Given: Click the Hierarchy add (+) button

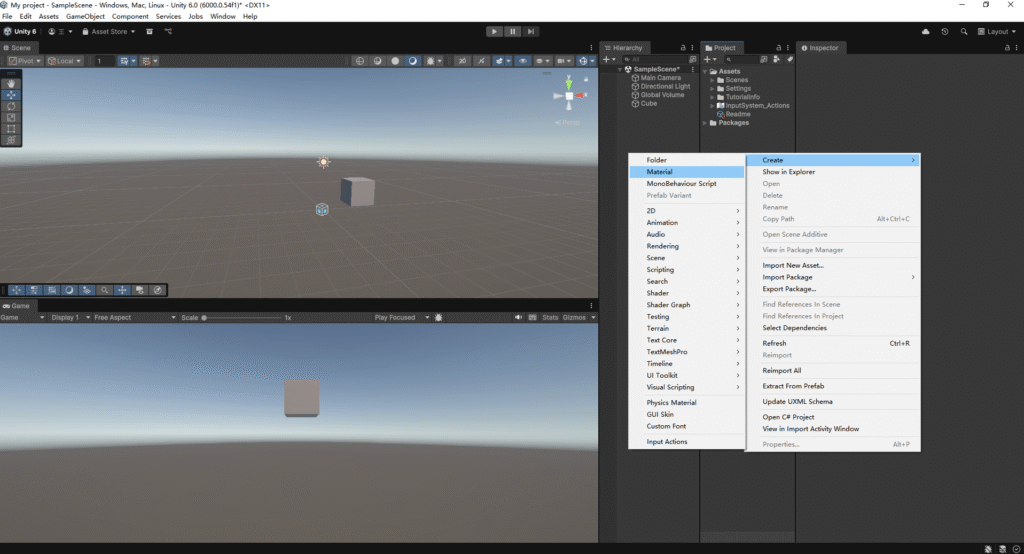Looking at the screenshot, I should [608, 59].
